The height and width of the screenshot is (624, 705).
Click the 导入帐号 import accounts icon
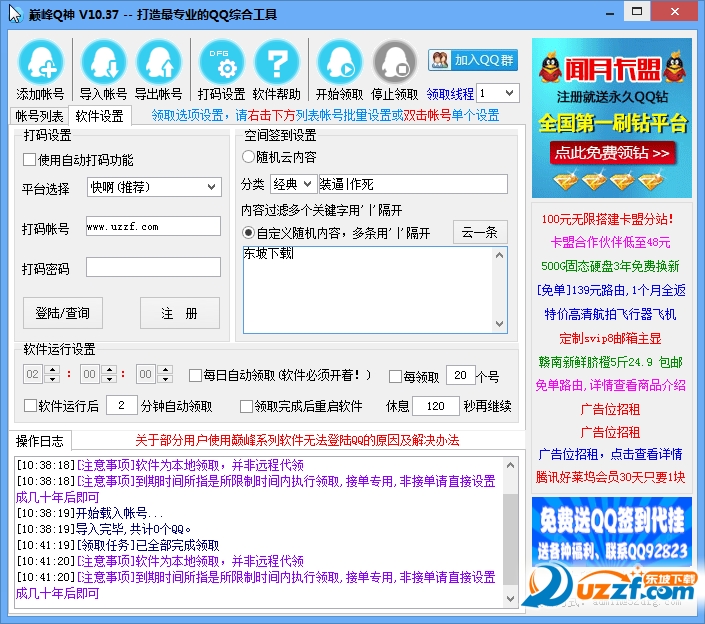(x=103, y=70)
